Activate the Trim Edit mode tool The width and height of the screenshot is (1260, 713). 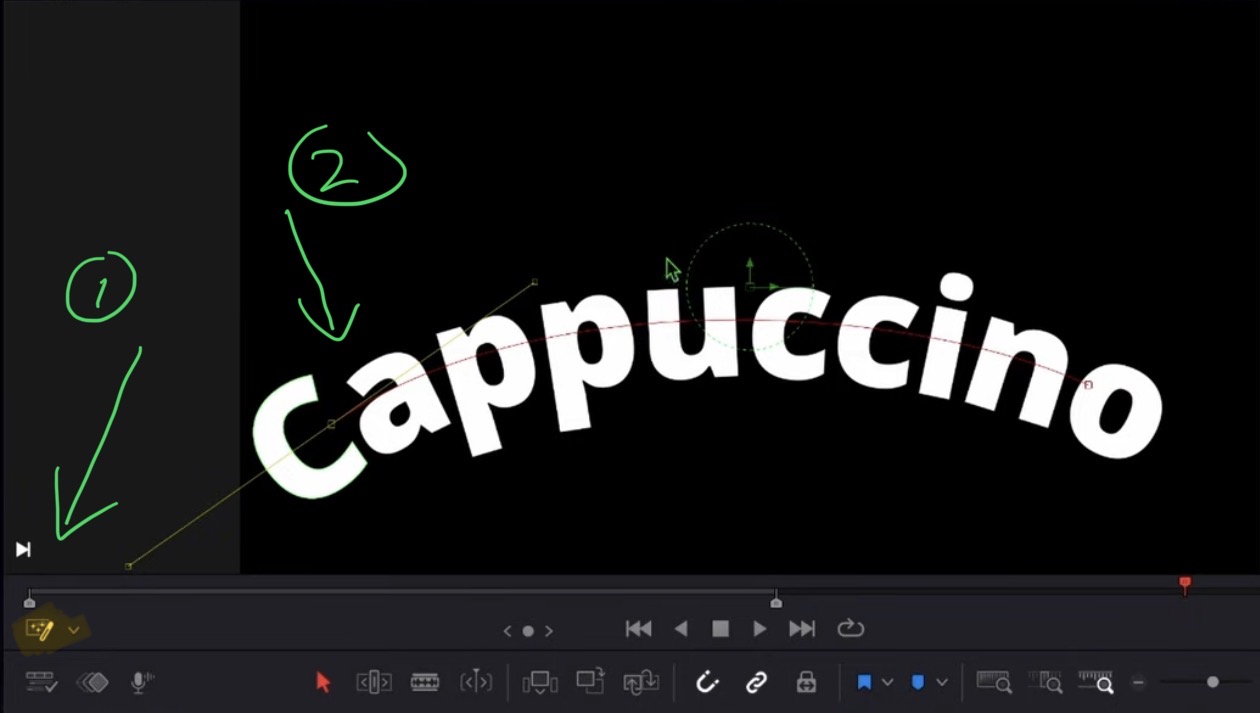coord(374,682)
